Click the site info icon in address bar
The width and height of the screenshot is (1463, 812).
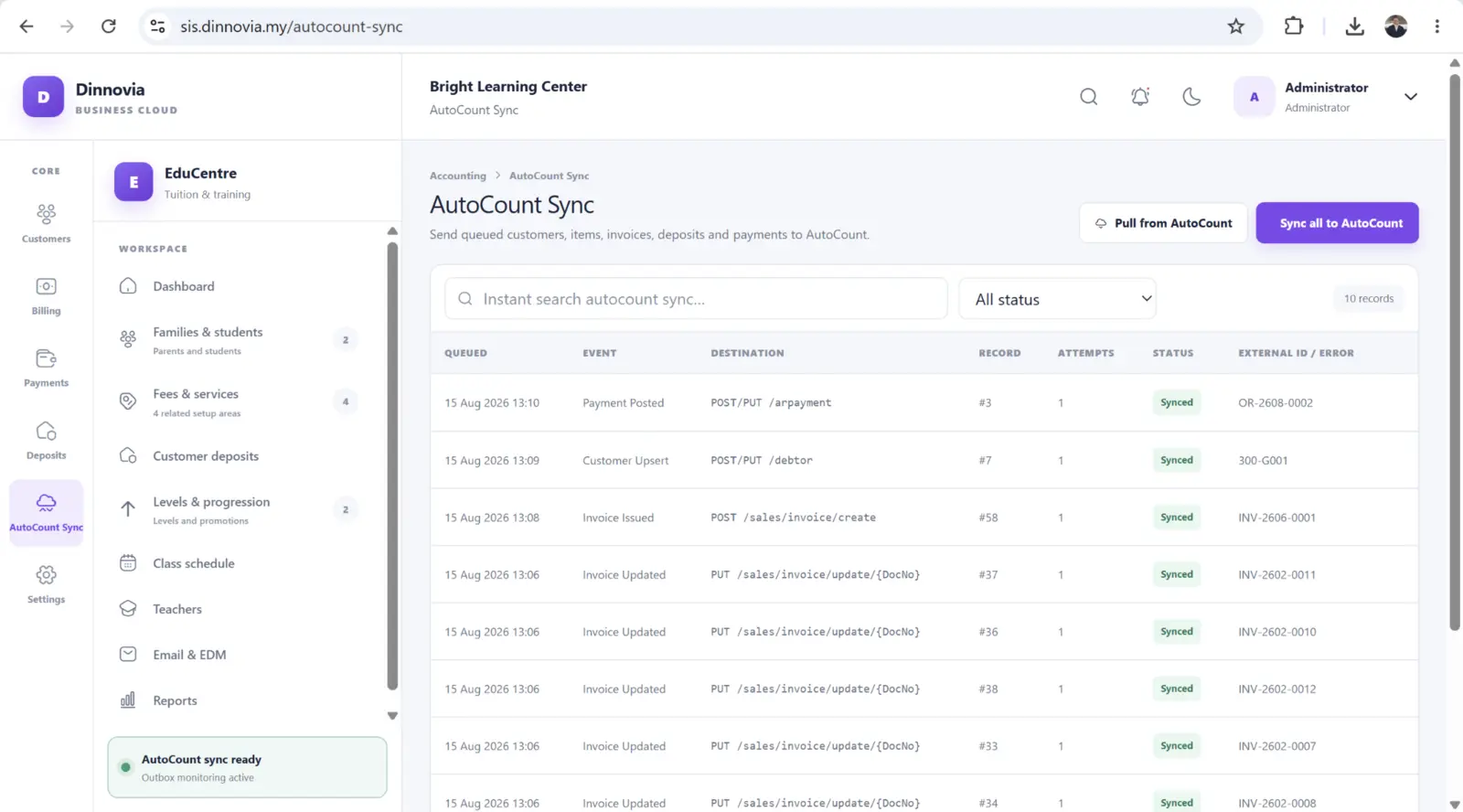(158, 27)
